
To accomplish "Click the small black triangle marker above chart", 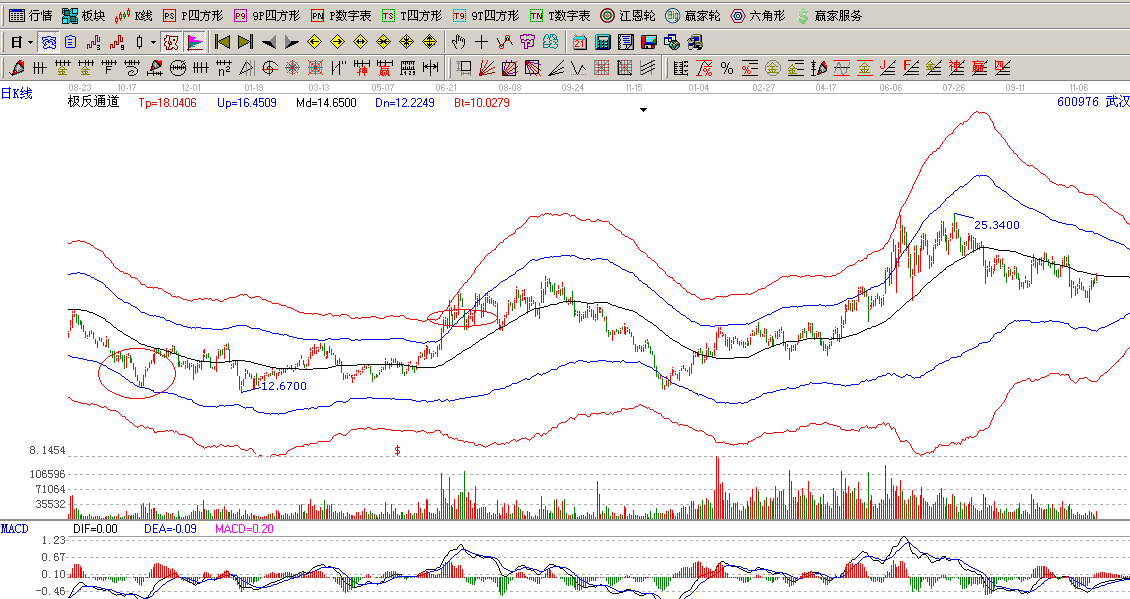I will (644, 109).
